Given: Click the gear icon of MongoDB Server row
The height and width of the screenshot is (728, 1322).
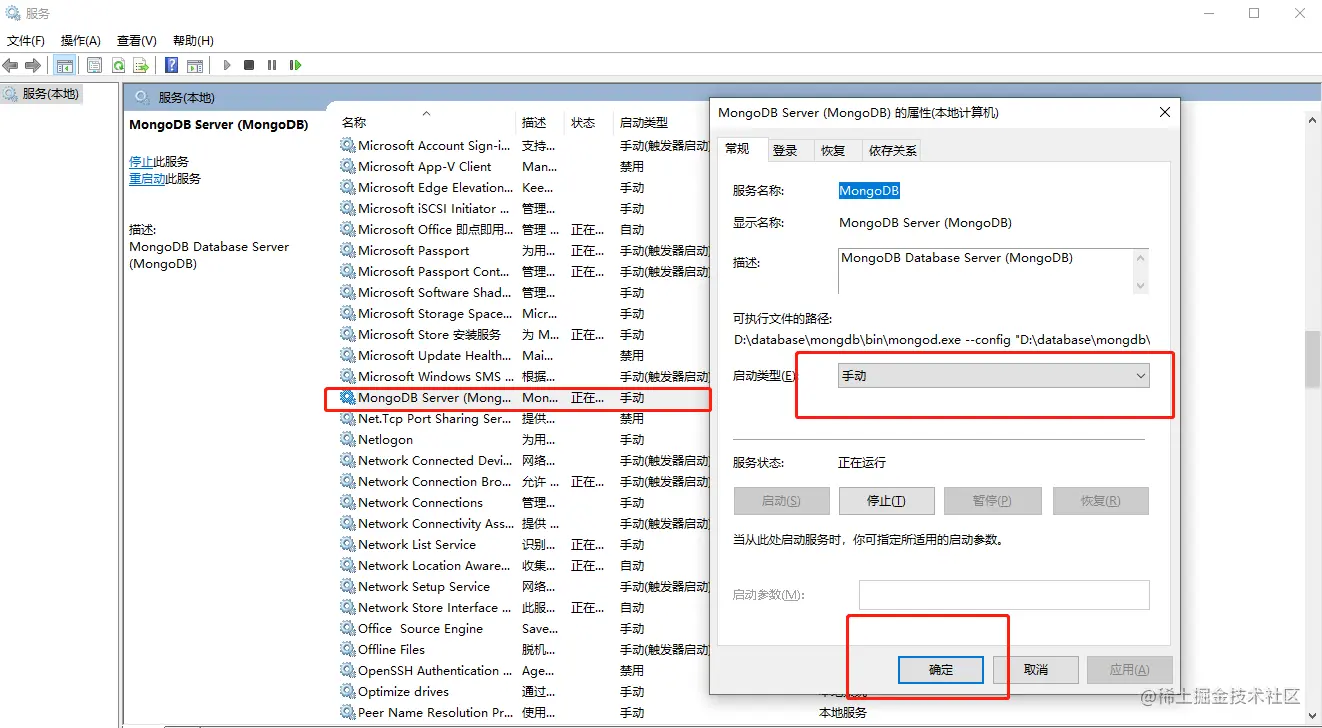Looking at the screenshot, I should point(348,397).
